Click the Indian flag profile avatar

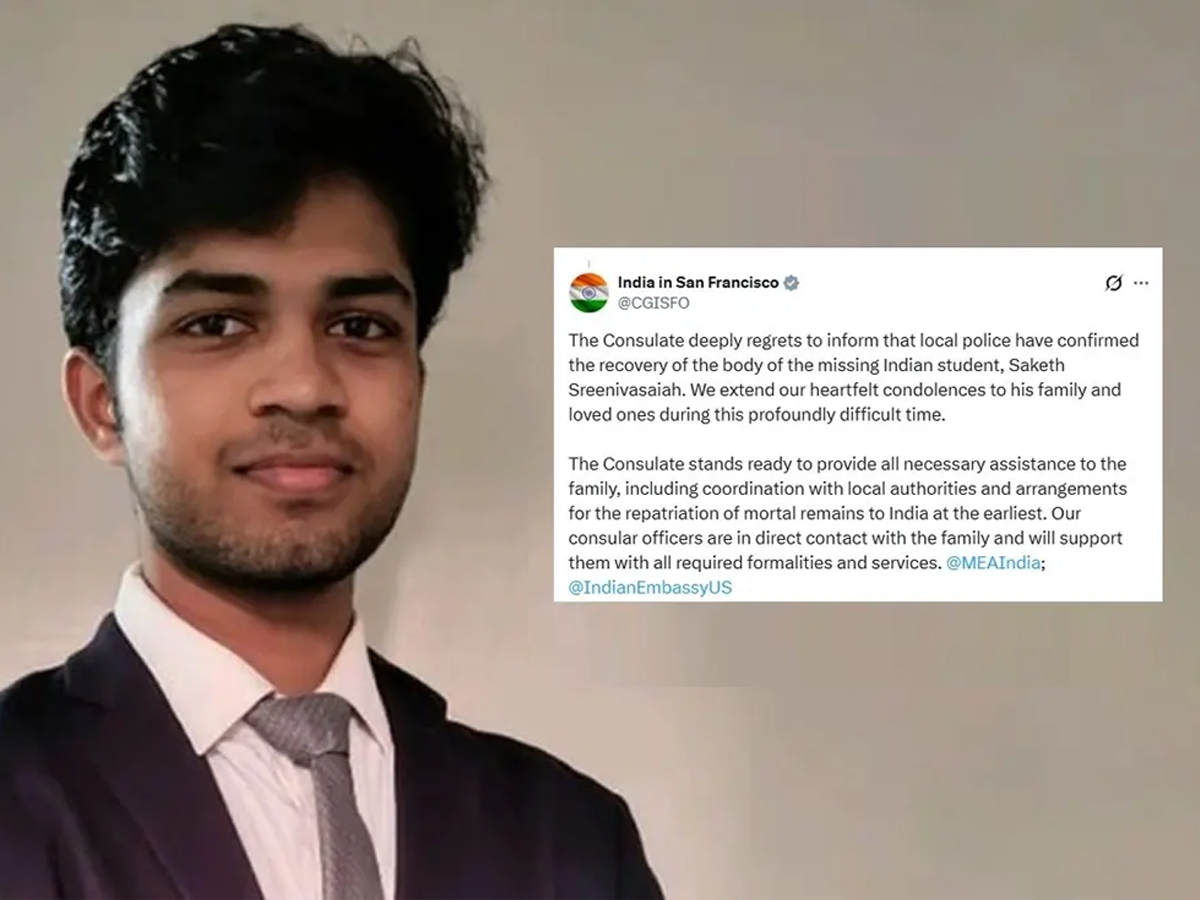pos(588,292)
